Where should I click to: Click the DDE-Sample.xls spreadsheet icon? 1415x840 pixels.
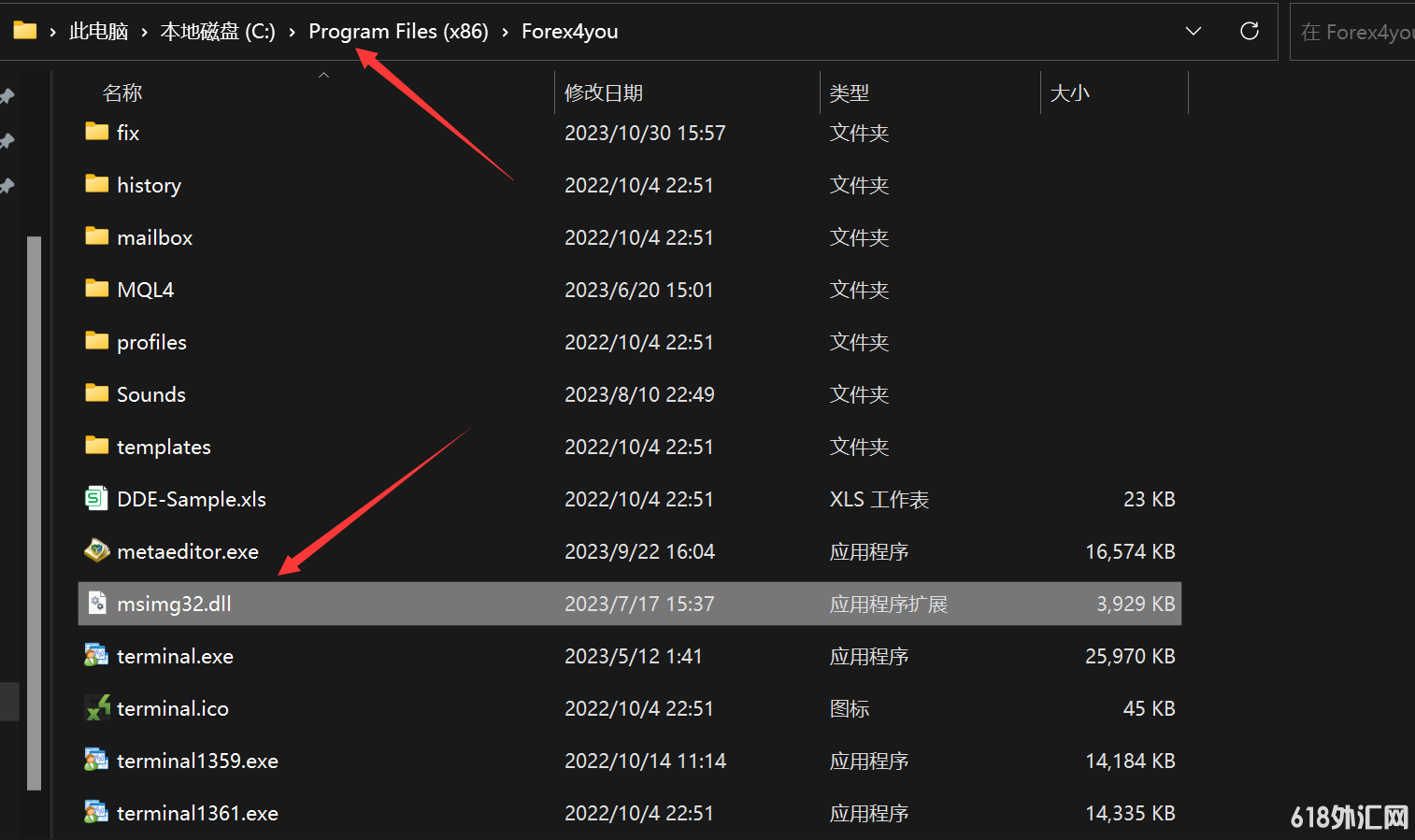point(96,498)
